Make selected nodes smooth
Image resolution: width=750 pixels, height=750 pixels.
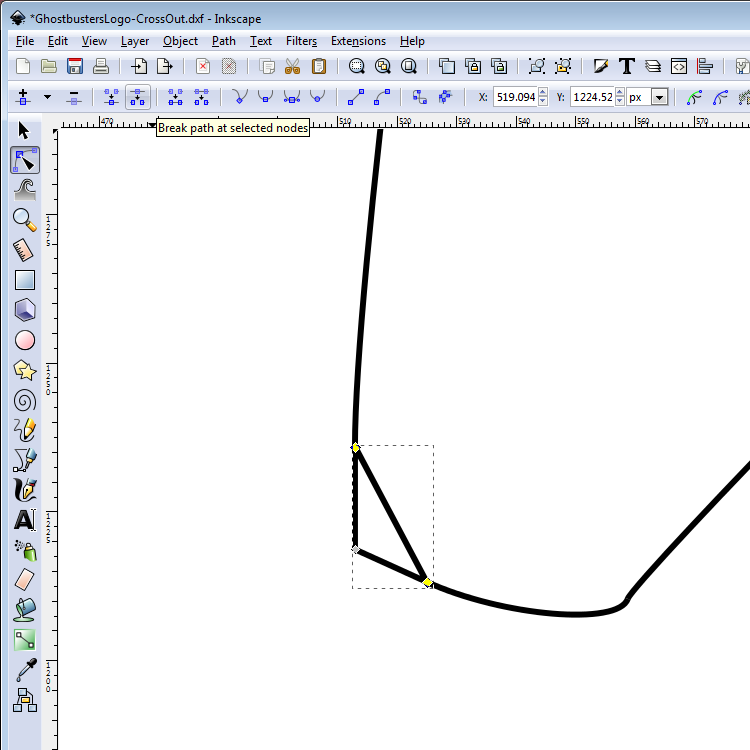click(x=265, y=97)
